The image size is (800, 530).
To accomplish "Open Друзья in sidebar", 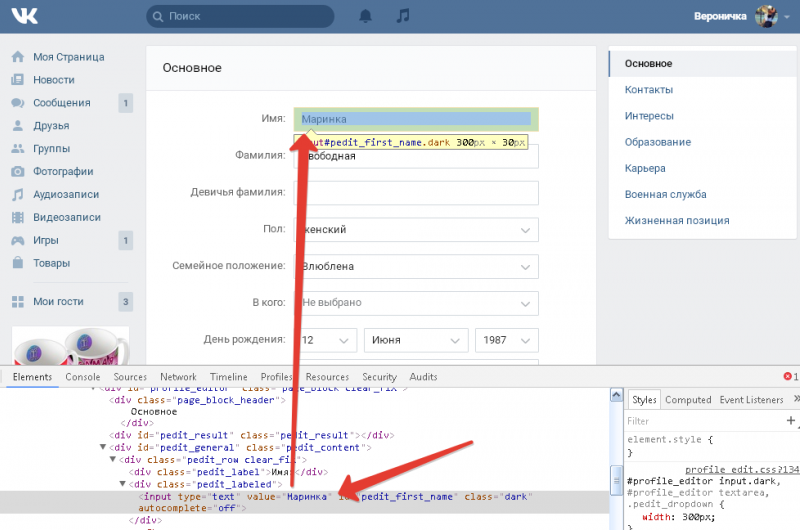I will 51,126.
